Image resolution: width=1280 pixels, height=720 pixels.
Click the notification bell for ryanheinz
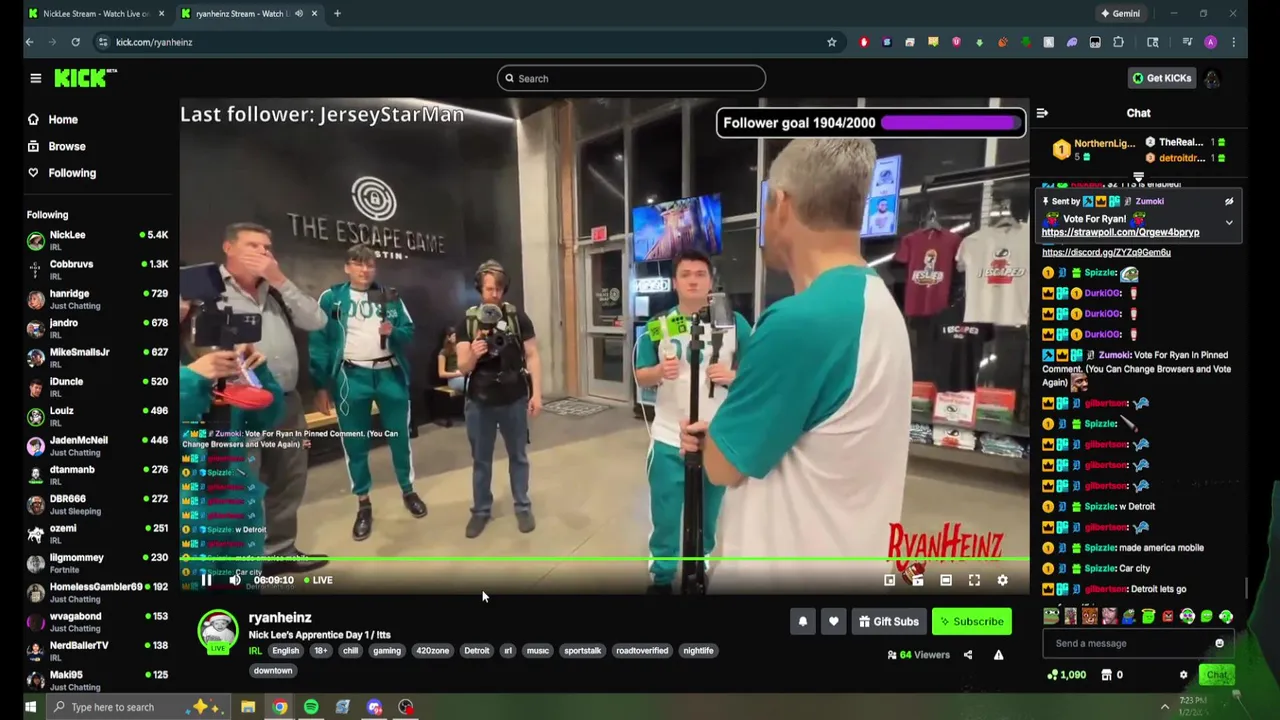point(802,621)
